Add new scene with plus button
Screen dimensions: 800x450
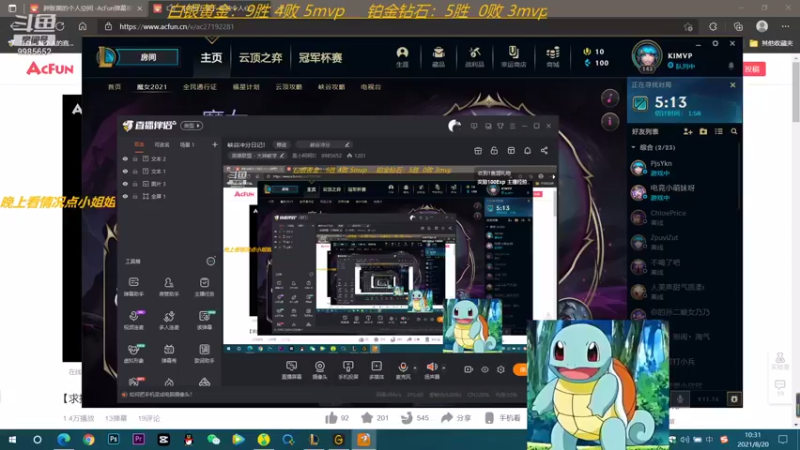click(214, 145)
